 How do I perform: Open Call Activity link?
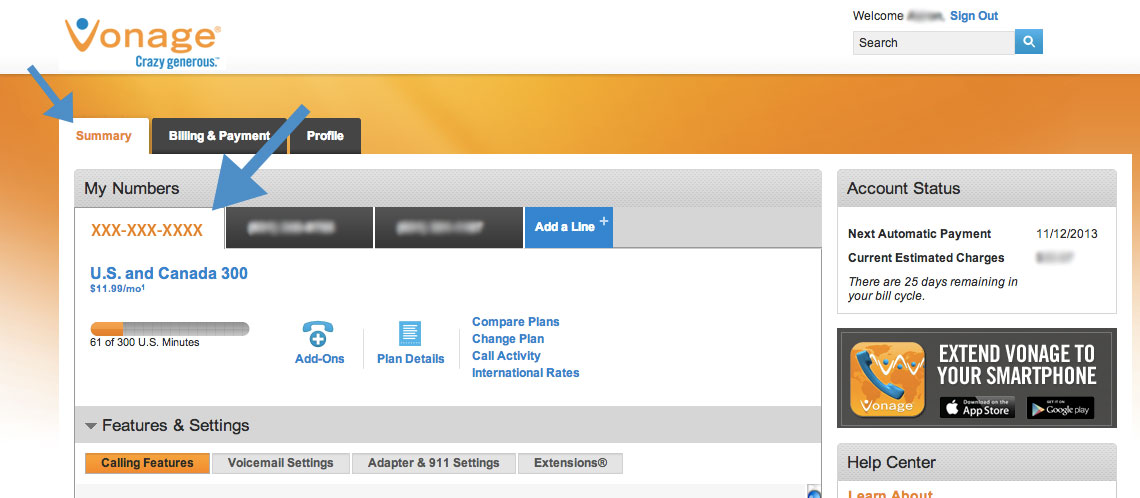click(x=506, y=356)
